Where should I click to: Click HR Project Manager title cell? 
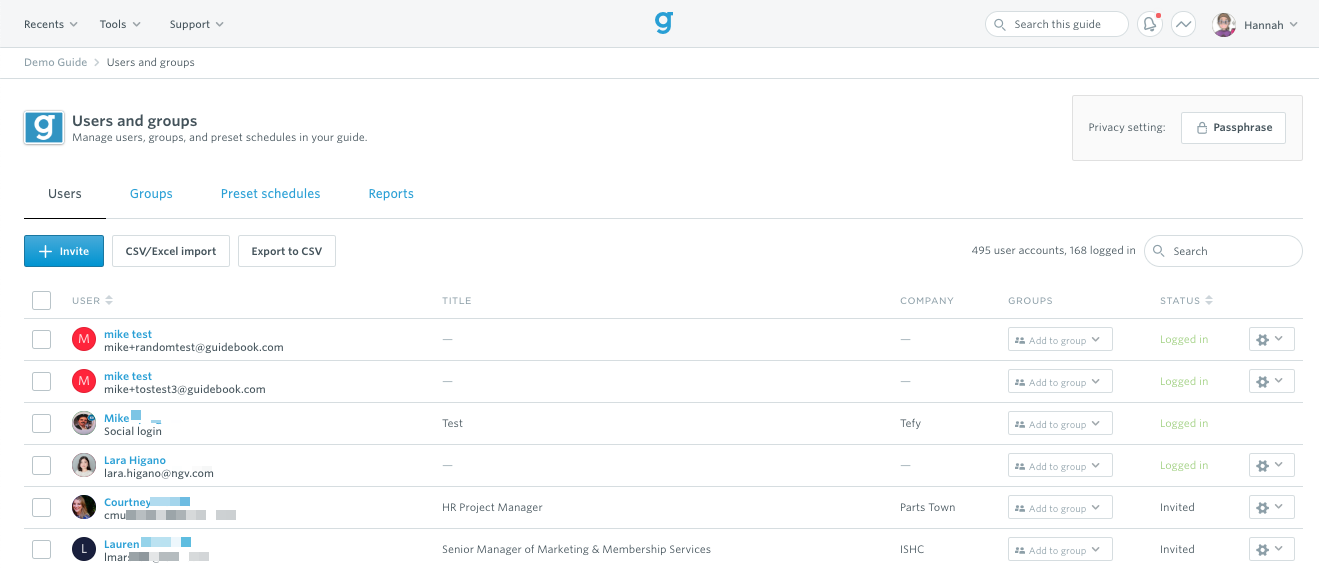click(x=492, y=507)
